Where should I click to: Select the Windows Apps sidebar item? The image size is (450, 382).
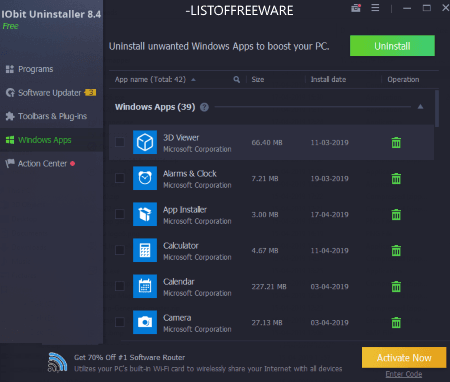(x=51, y=140)
